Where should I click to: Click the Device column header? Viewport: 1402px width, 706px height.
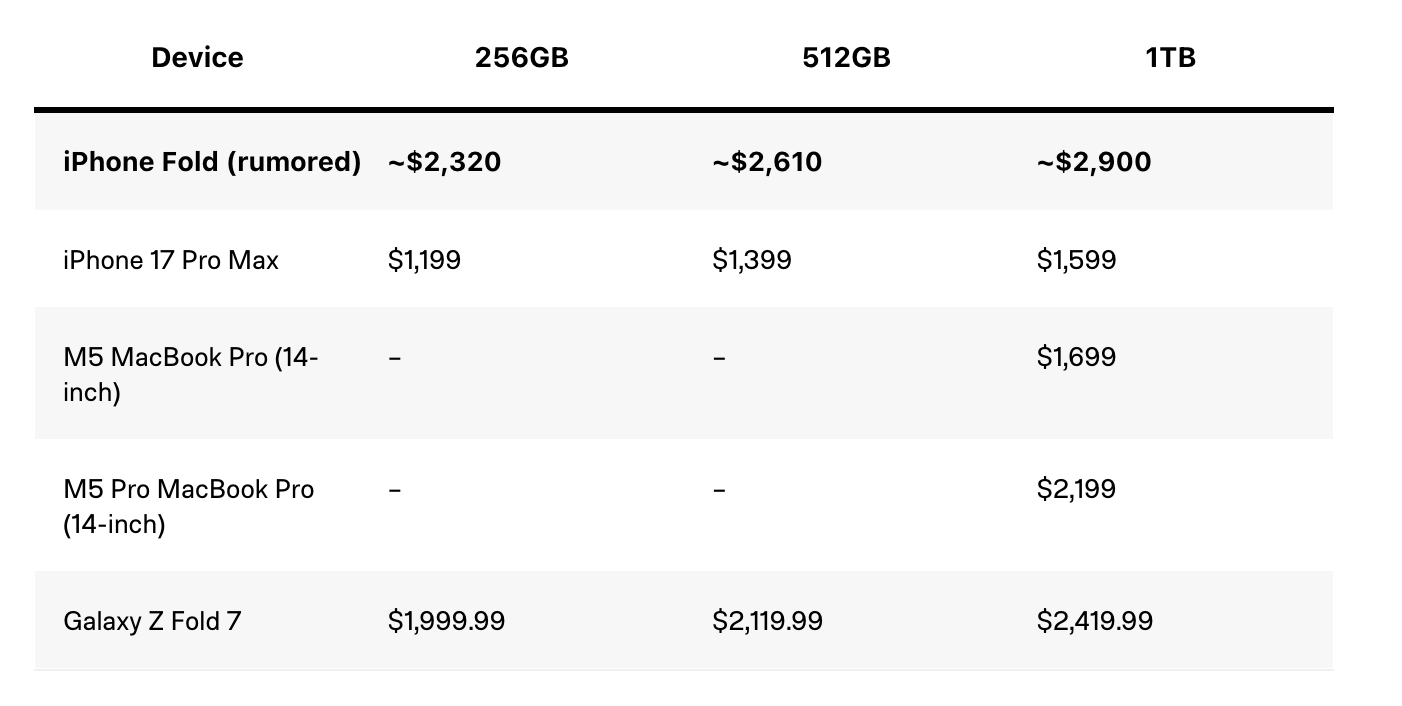pos(197,58)
